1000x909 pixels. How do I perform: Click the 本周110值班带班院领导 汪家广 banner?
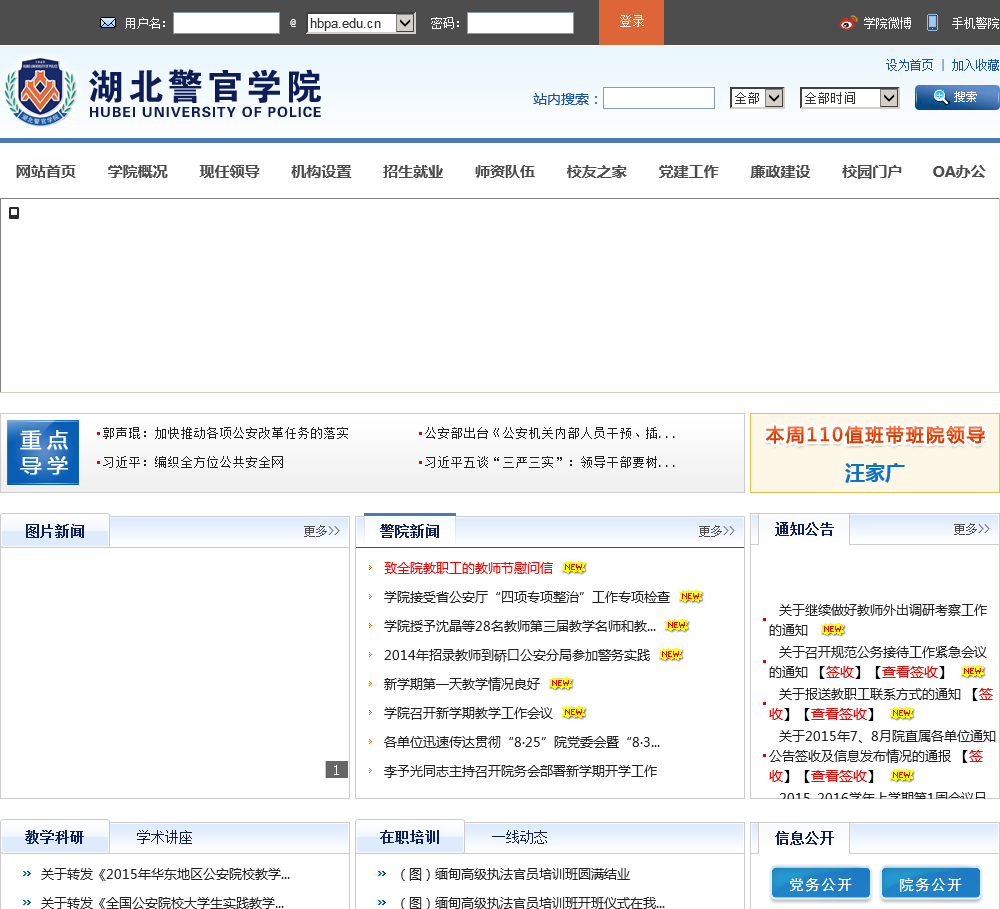[x=875, y=453]
